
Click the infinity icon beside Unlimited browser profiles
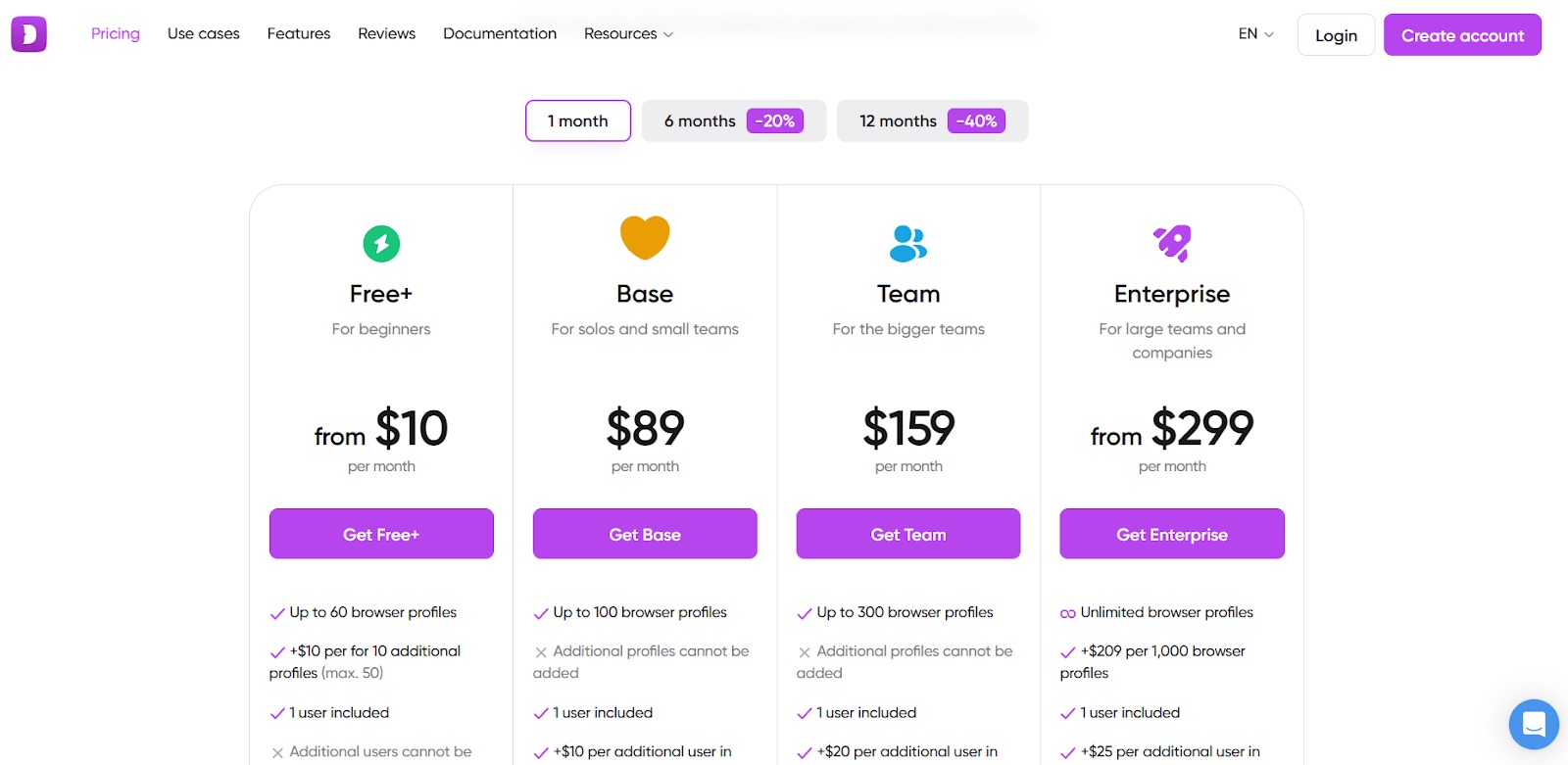pos(1068,613)
